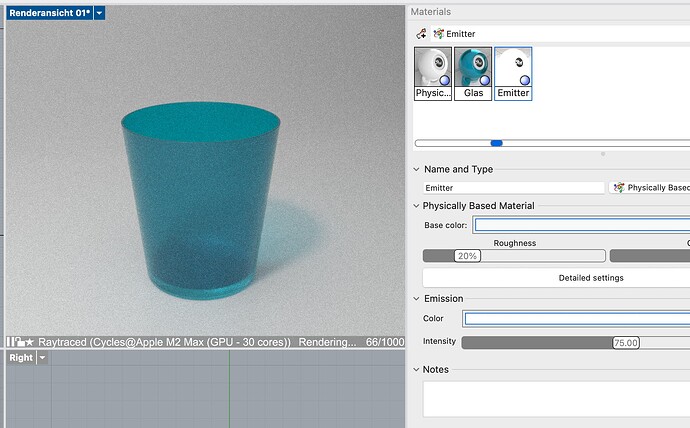690x428 pixels.
Task: Click the Emitter name input field
Action: [513, 187]
